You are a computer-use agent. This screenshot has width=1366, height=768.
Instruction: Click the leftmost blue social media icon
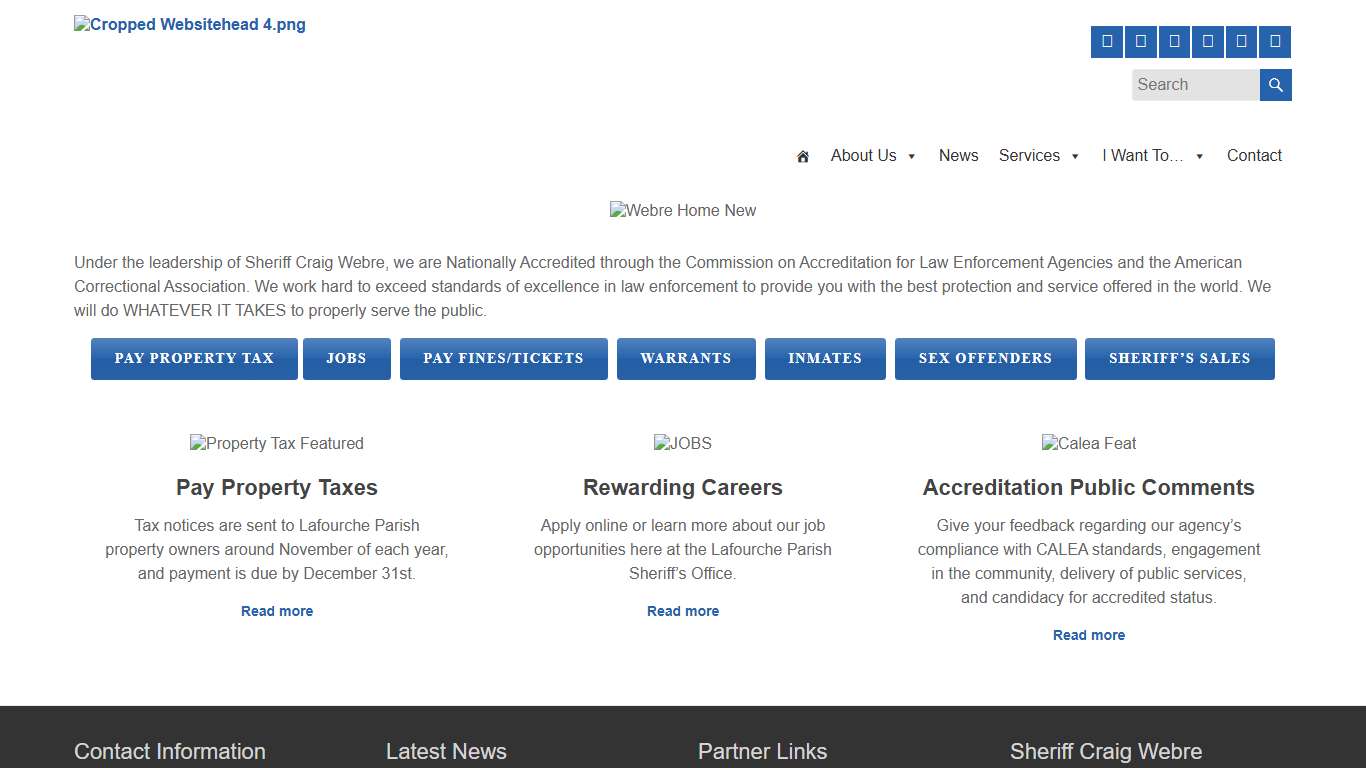tap(1107, 42)
